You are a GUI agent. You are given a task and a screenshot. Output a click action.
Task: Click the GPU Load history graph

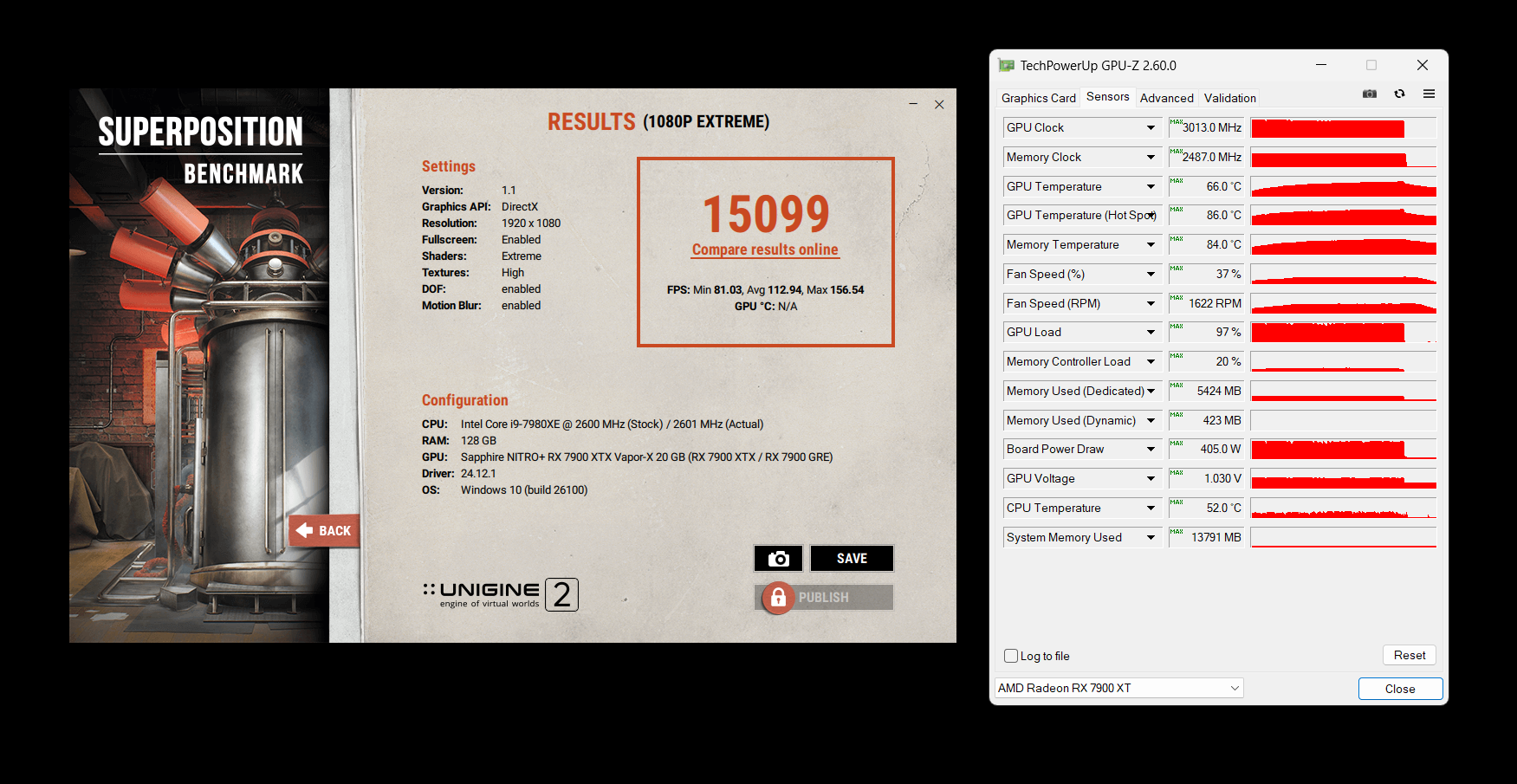pos(1344,332)
